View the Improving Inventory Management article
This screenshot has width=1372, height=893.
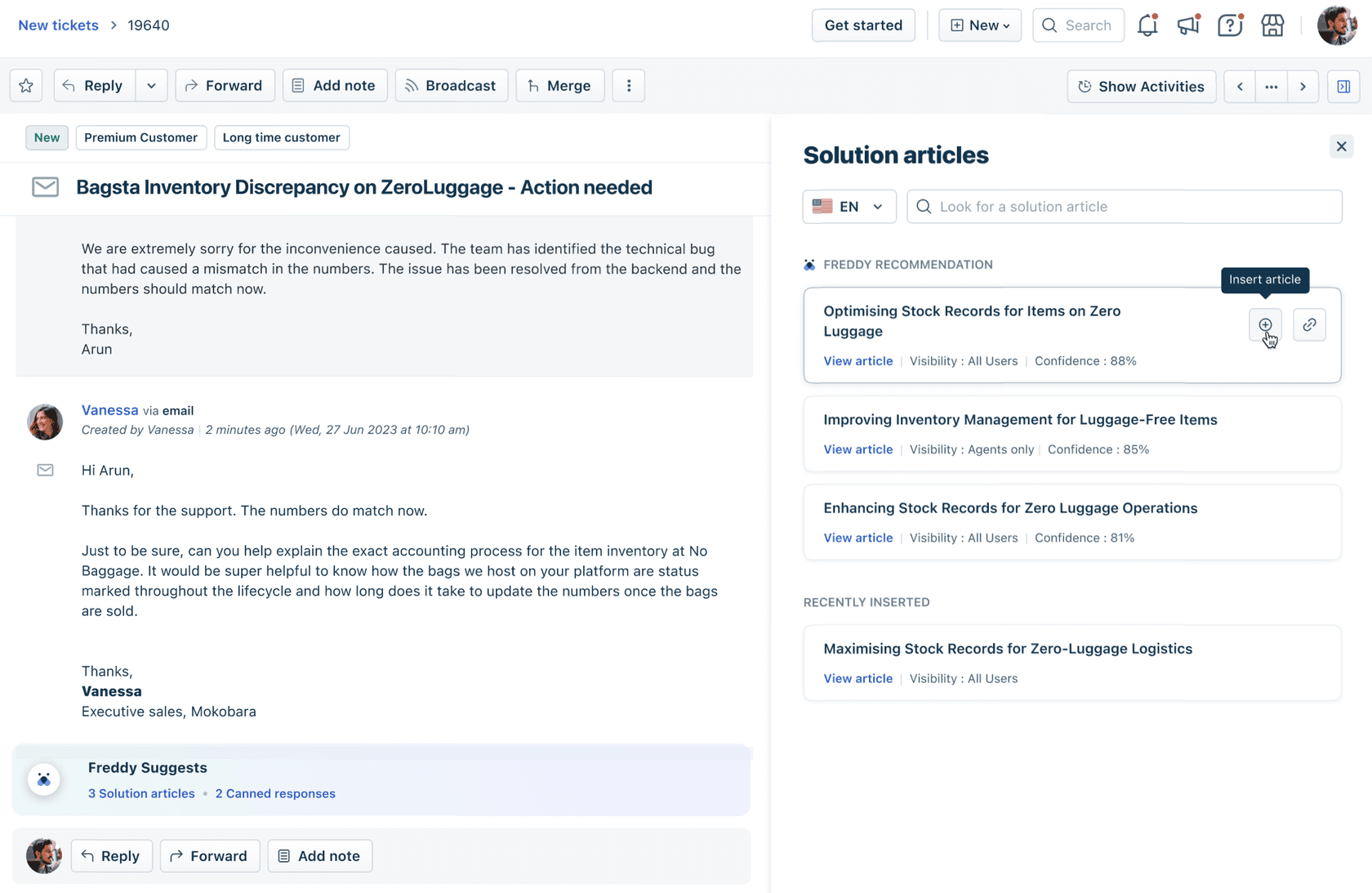(857, 449)
